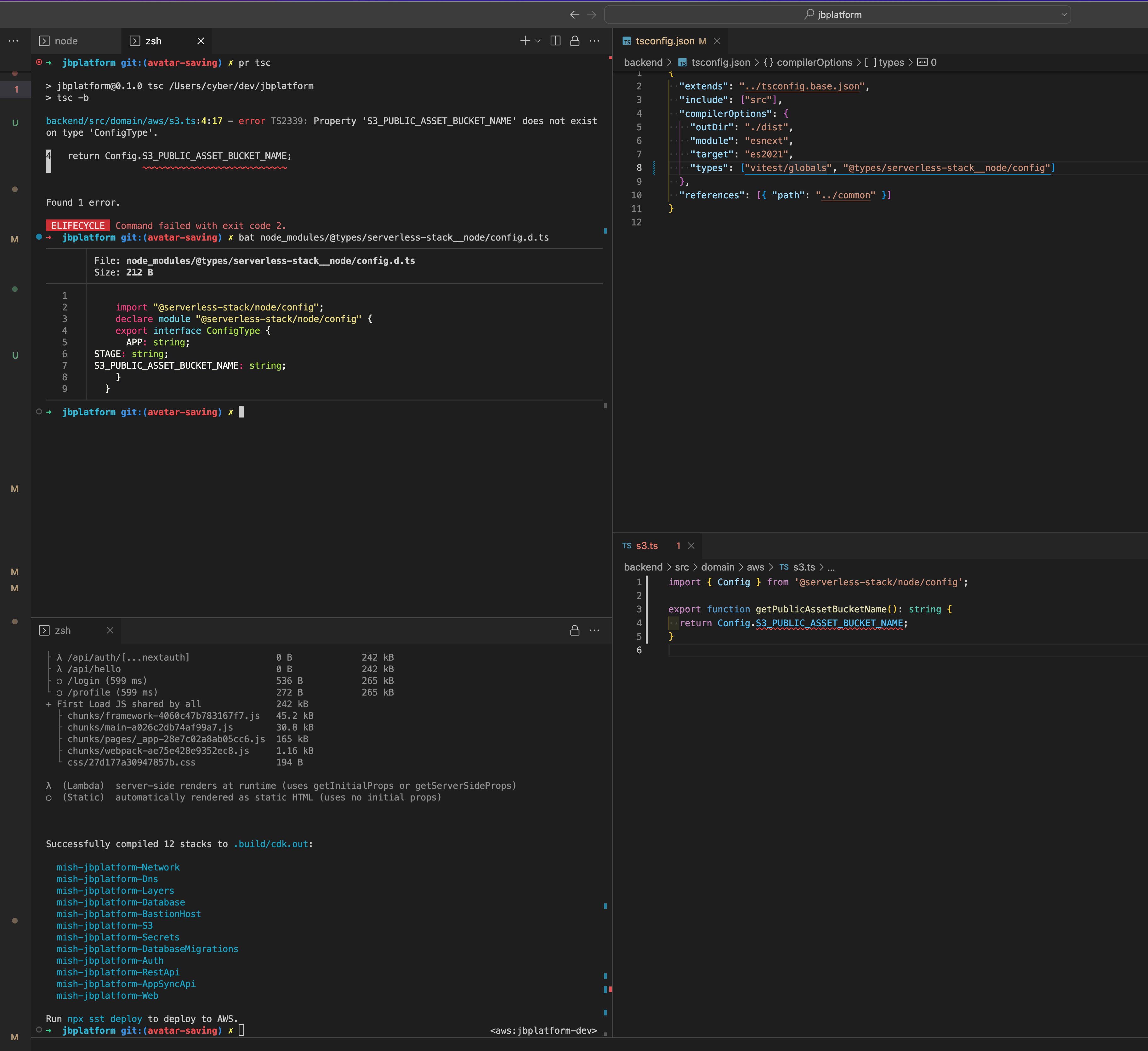Close the tsconfig.json tab
1148x1051 pixels.
(718, 41)
